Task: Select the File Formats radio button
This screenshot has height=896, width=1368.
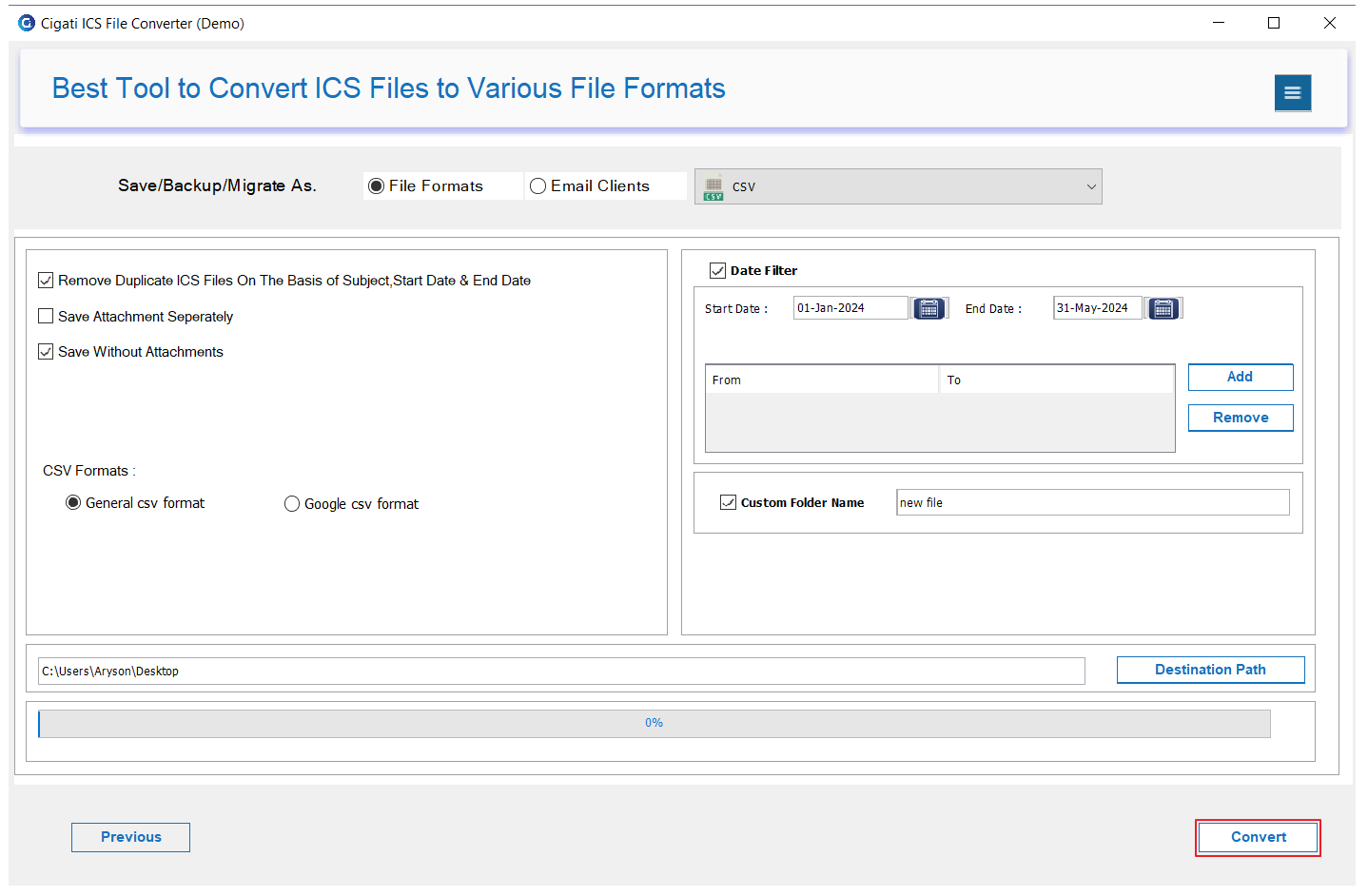Action: tap(376, 186)
